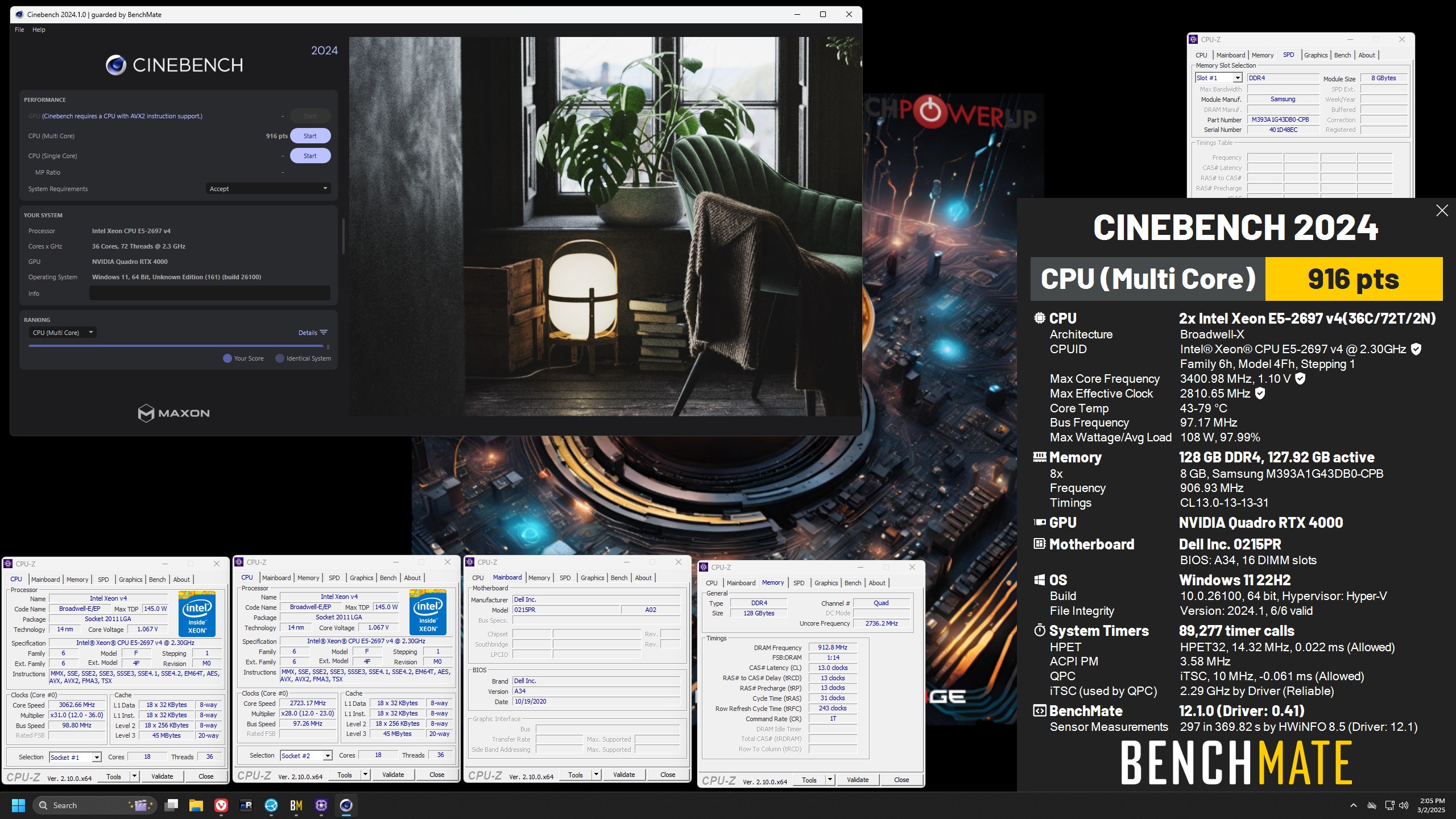Click Validate in the Socket #1 CPU-Z window

[x=162, y=776]
